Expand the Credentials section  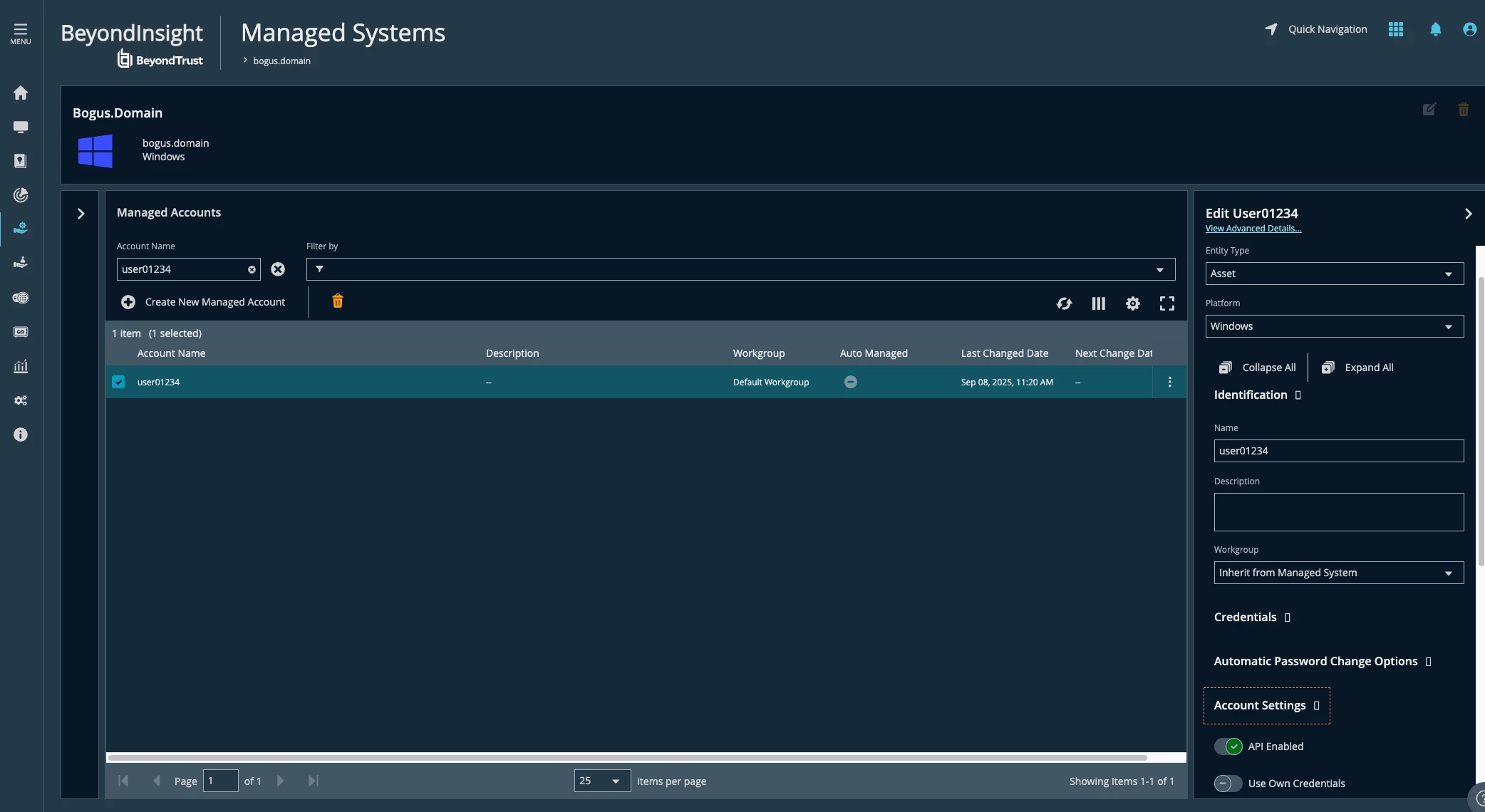click(x=1252, y=617)
